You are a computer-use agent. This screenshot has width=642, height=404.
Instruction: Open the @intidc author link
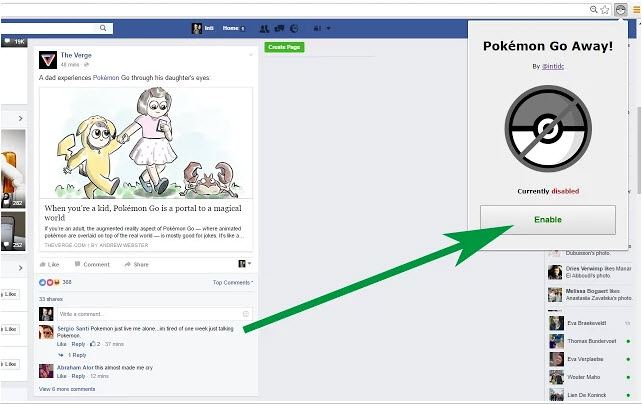pos(553,66)
